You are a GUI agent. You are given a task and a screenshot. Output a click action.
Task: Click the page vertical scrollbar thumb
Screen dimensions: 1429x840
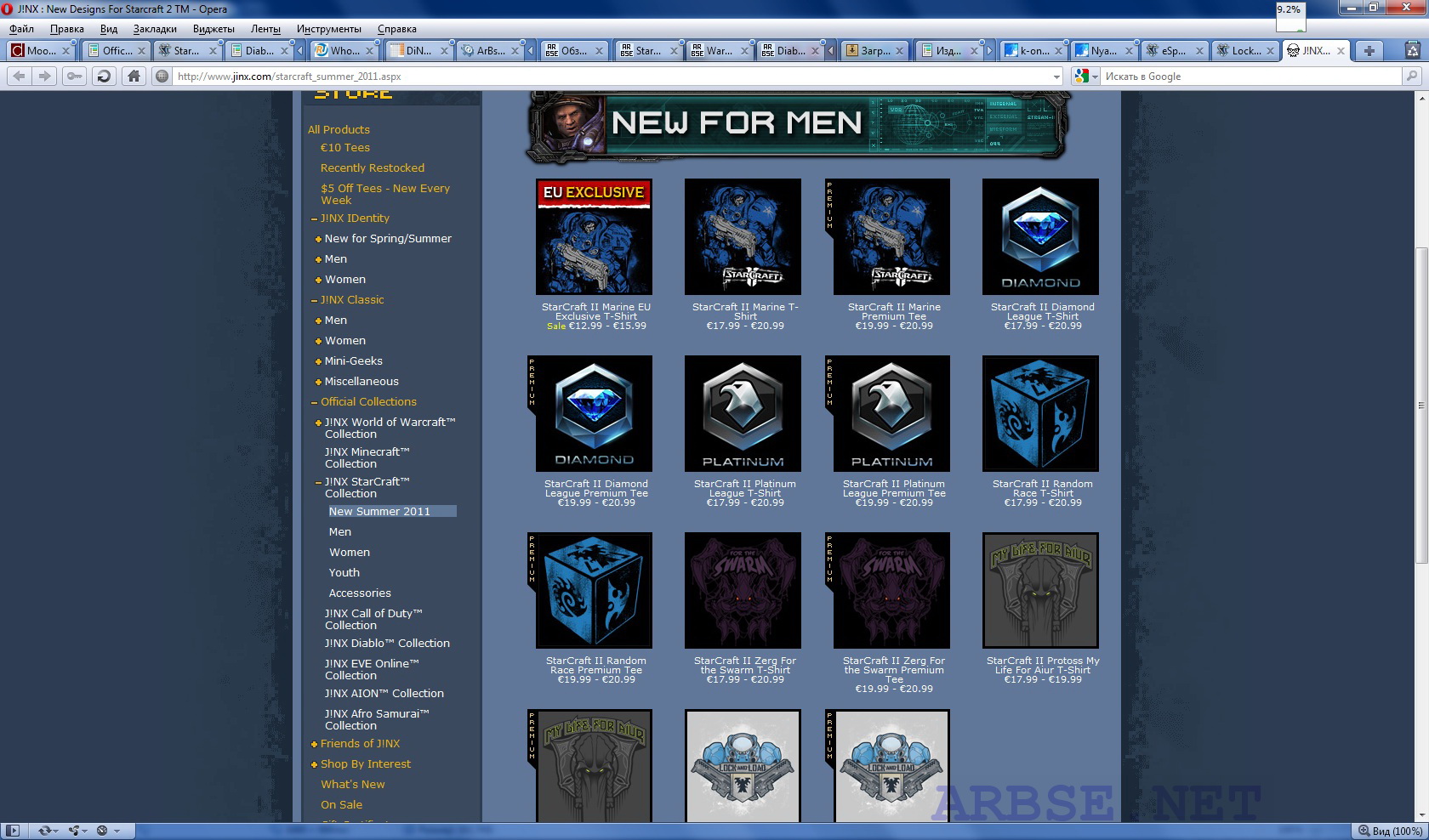1420,405
